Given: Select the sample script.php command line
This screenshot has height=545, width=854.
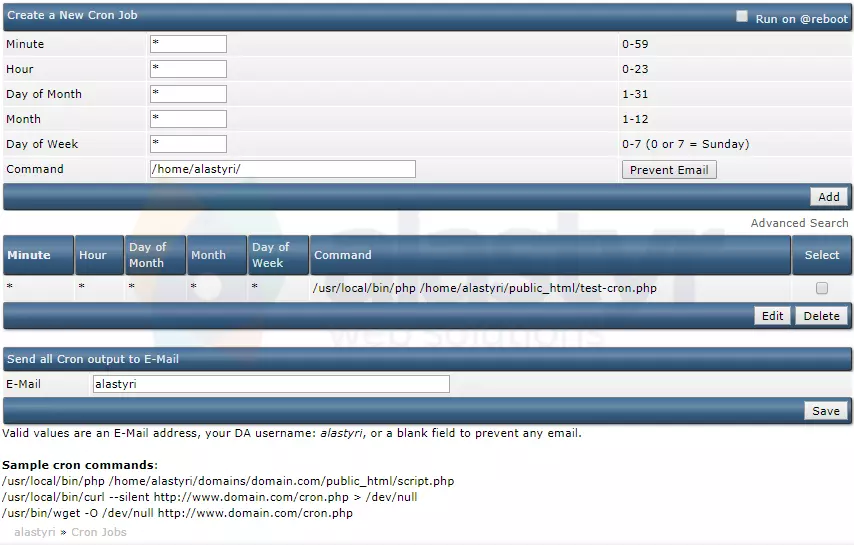Looking at the screenshot, I should (228, 481).
